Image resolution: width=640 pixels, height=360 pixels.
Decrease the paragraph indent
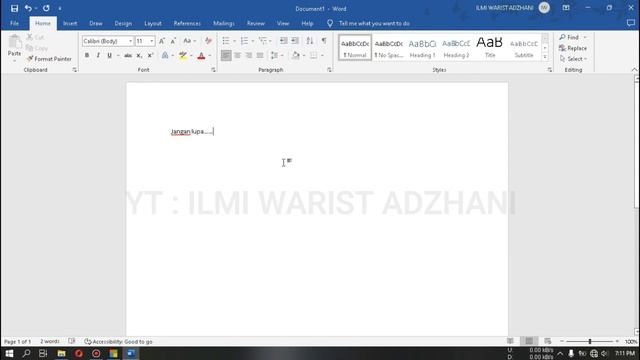[x=283, y=40]
